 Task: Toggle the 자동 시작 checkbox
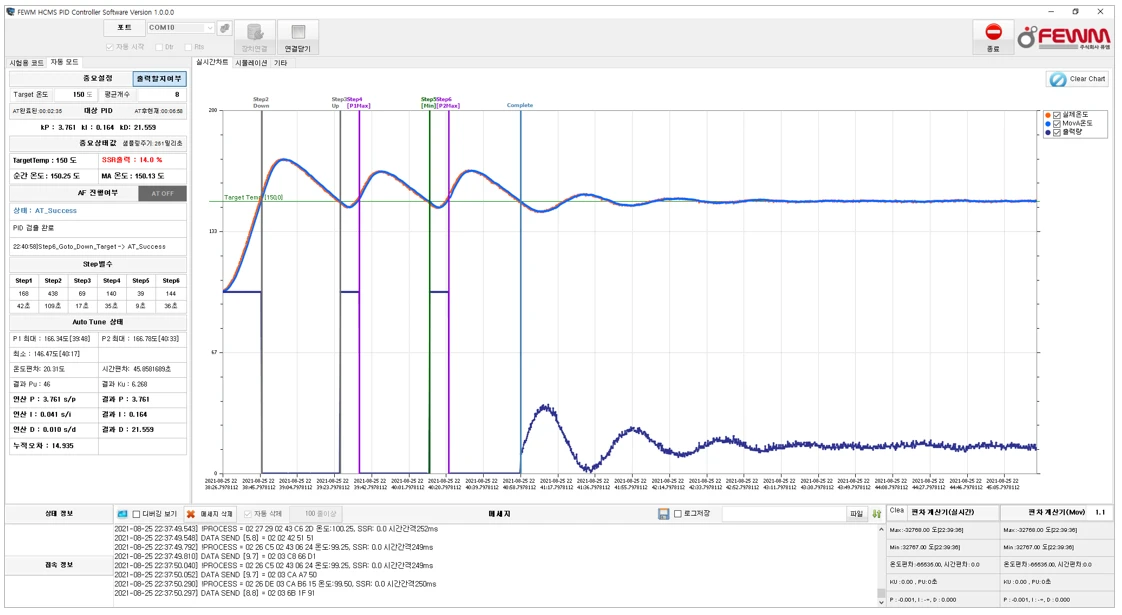109,47
